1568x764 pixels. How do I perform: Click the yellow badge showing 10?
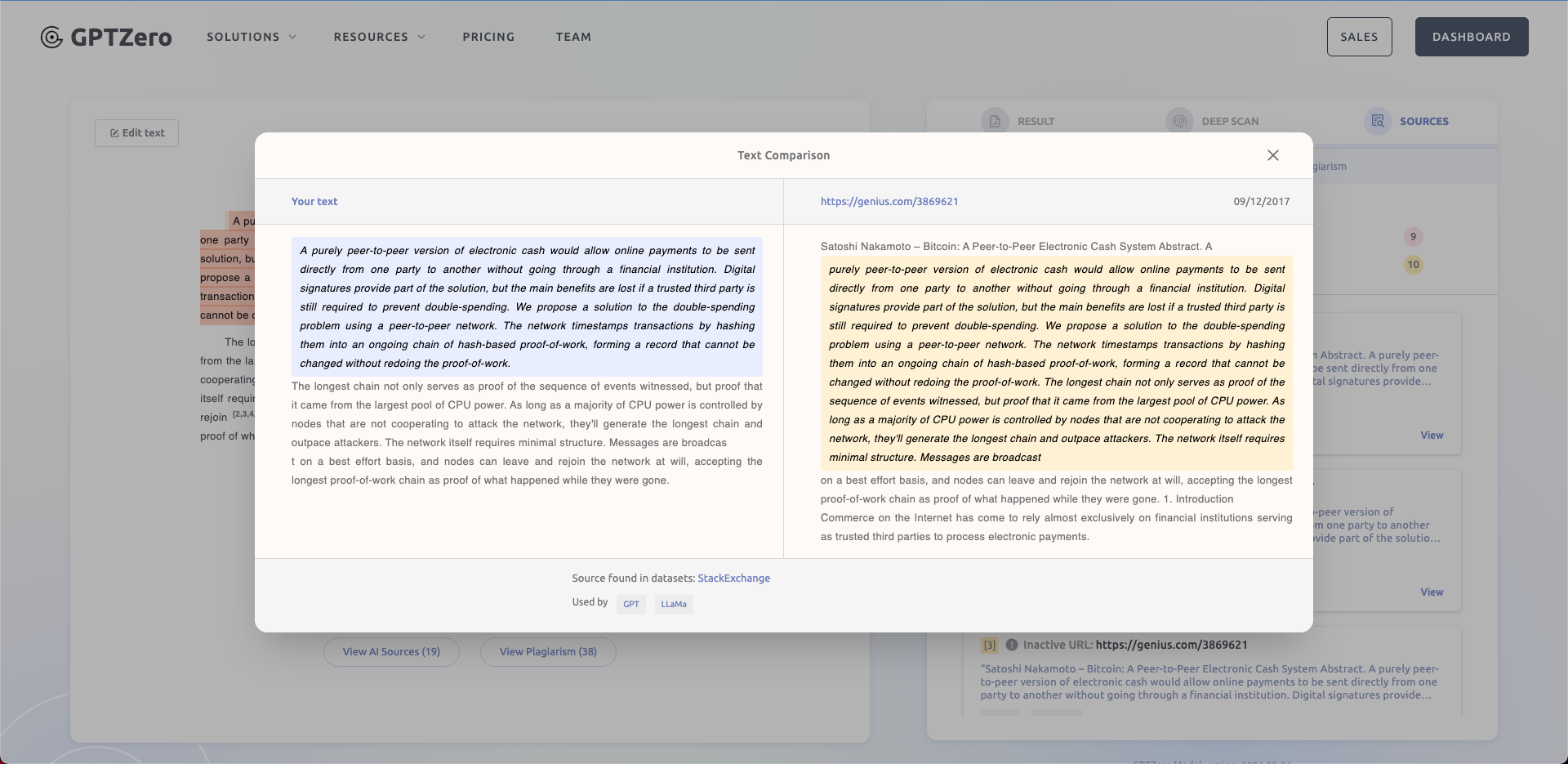[x=1413, y=265]
